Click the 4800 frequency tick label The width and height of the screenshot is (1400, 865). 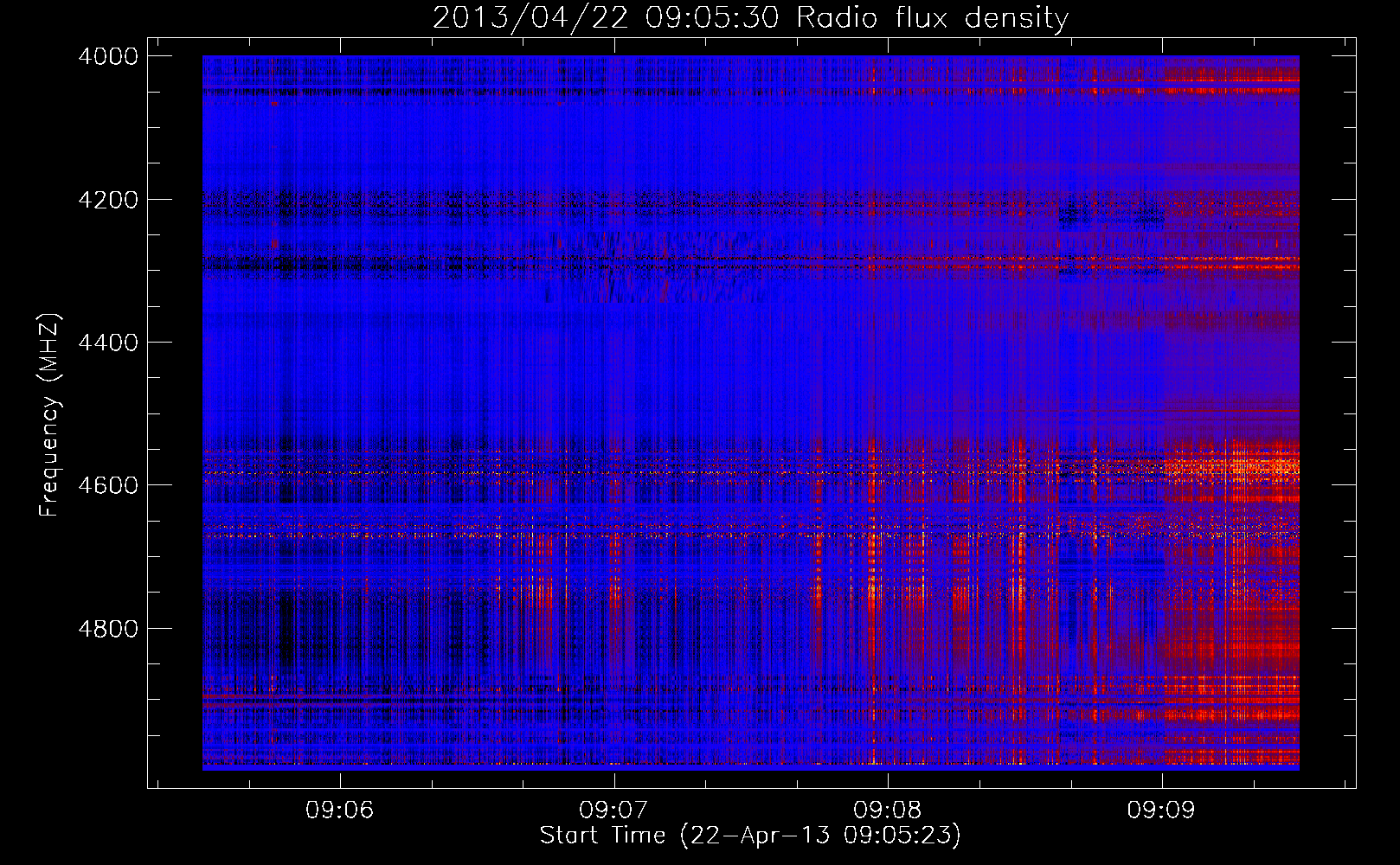[x=108, y=628]
